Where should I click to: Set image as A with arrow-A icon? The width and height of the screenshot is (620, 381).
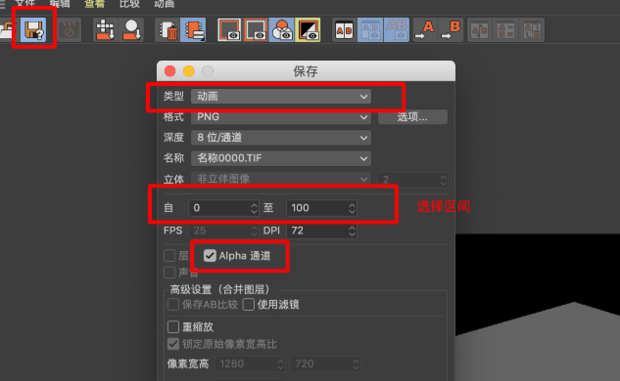tap(425, 30)
